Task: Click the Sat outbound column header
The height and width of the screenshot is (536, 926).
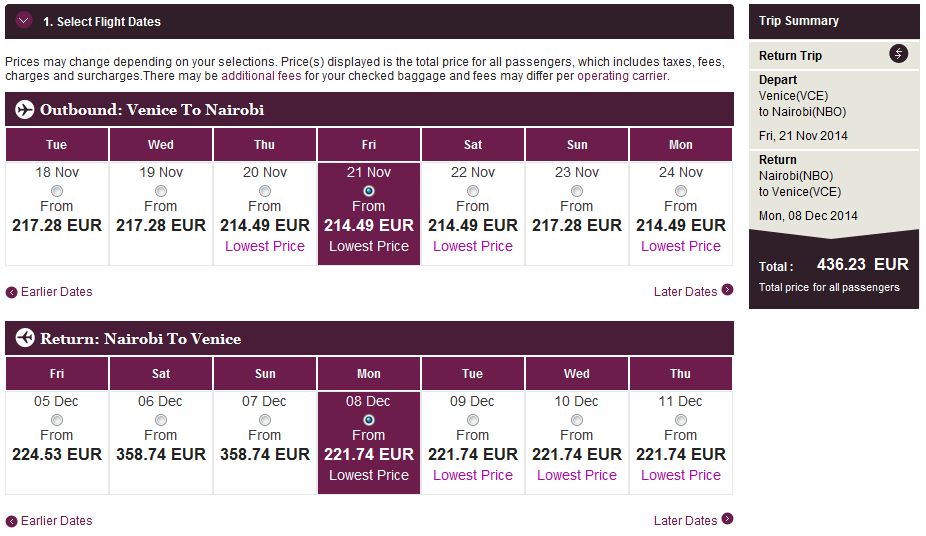Action: (473, 145)
